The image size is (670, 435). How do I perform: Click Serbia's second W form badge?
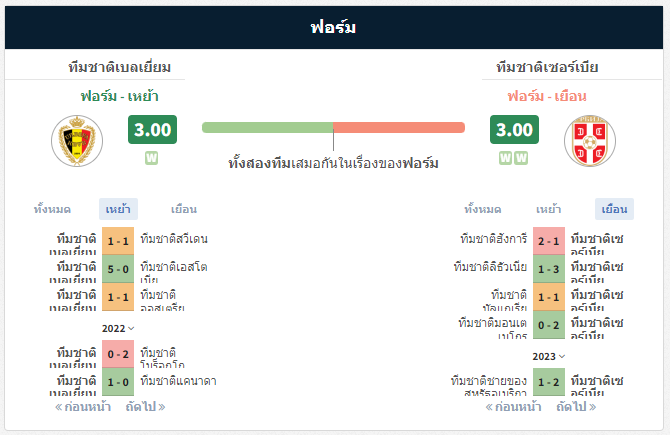click(521, 158)
